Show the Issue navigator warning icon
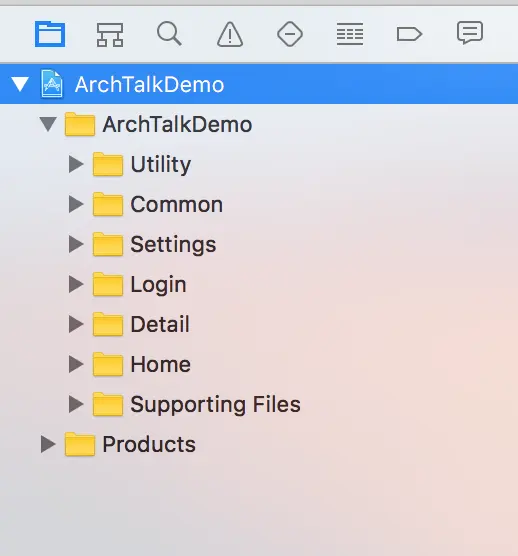The width and height of the screenshot is (518, 556). 230,34
